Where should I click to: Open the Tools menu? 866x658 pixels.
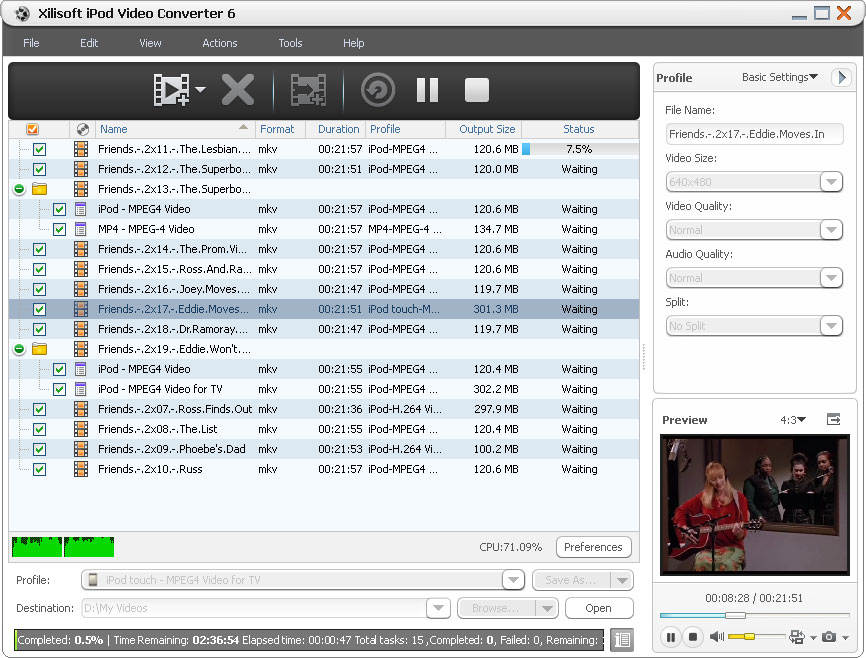290,43
